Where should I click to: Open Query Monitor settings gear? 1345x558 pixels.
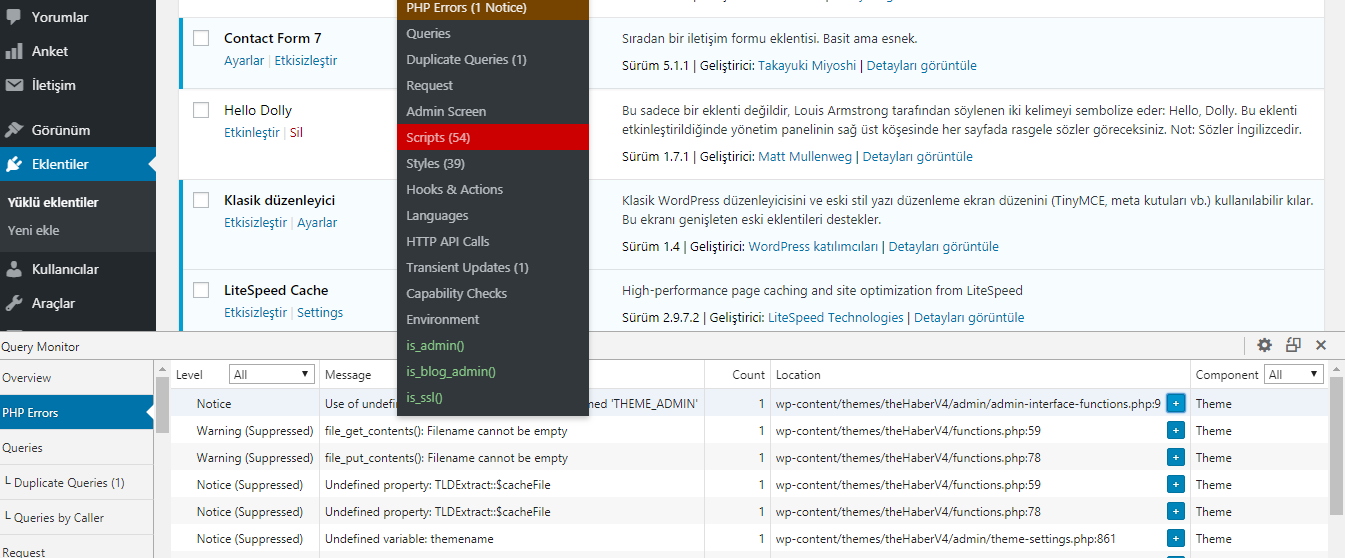pyautogui.click(x=1264, y=345)
